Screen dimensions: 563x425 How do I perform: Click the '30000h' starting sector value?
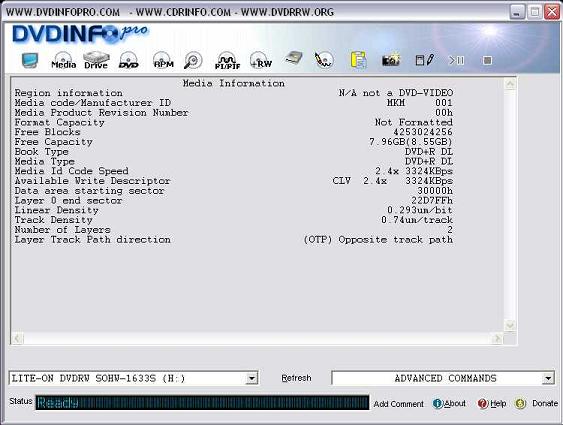click(x=435, y=191)
